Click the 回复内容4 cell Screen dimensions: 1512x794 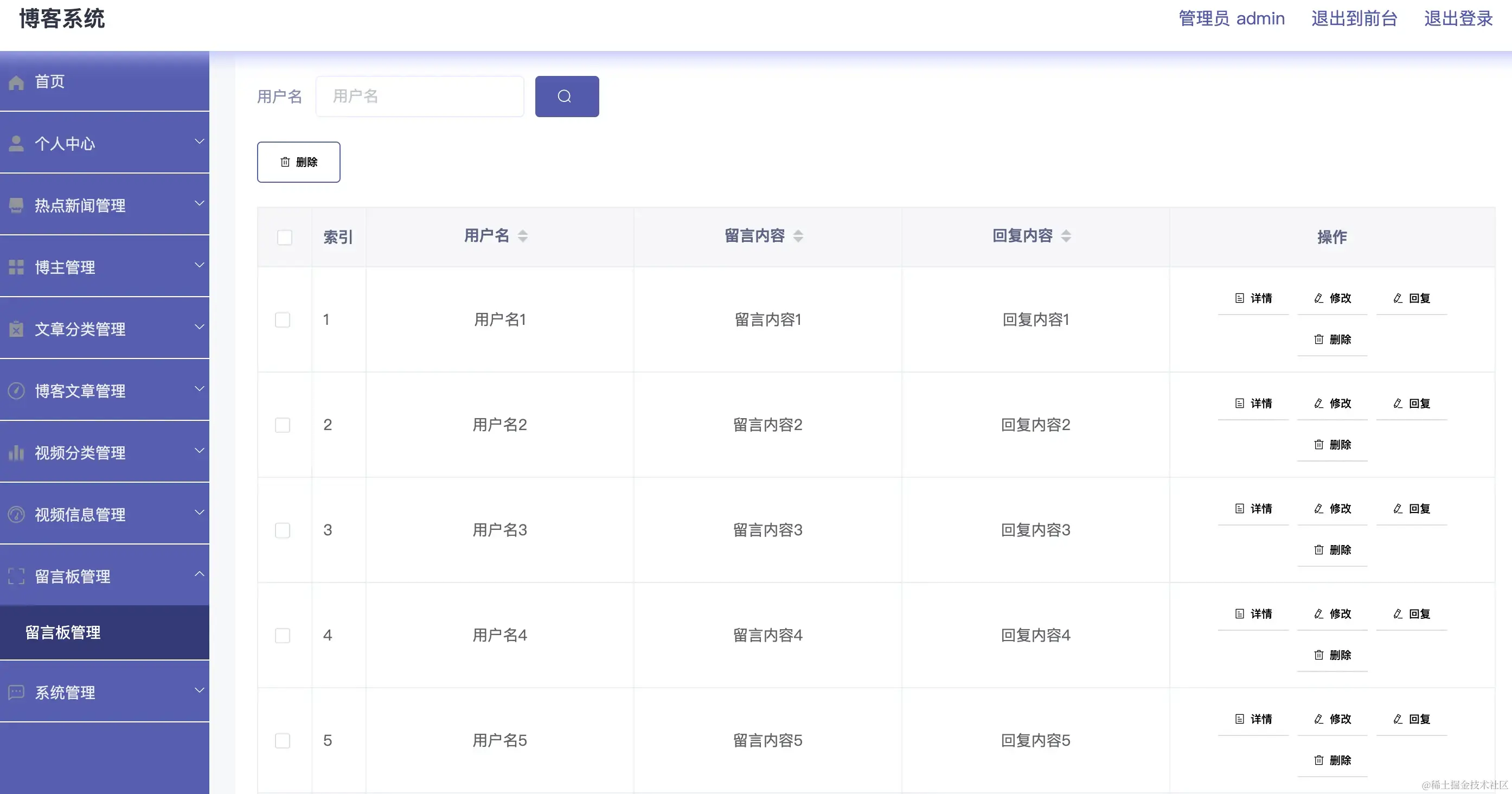[1035, 636]
